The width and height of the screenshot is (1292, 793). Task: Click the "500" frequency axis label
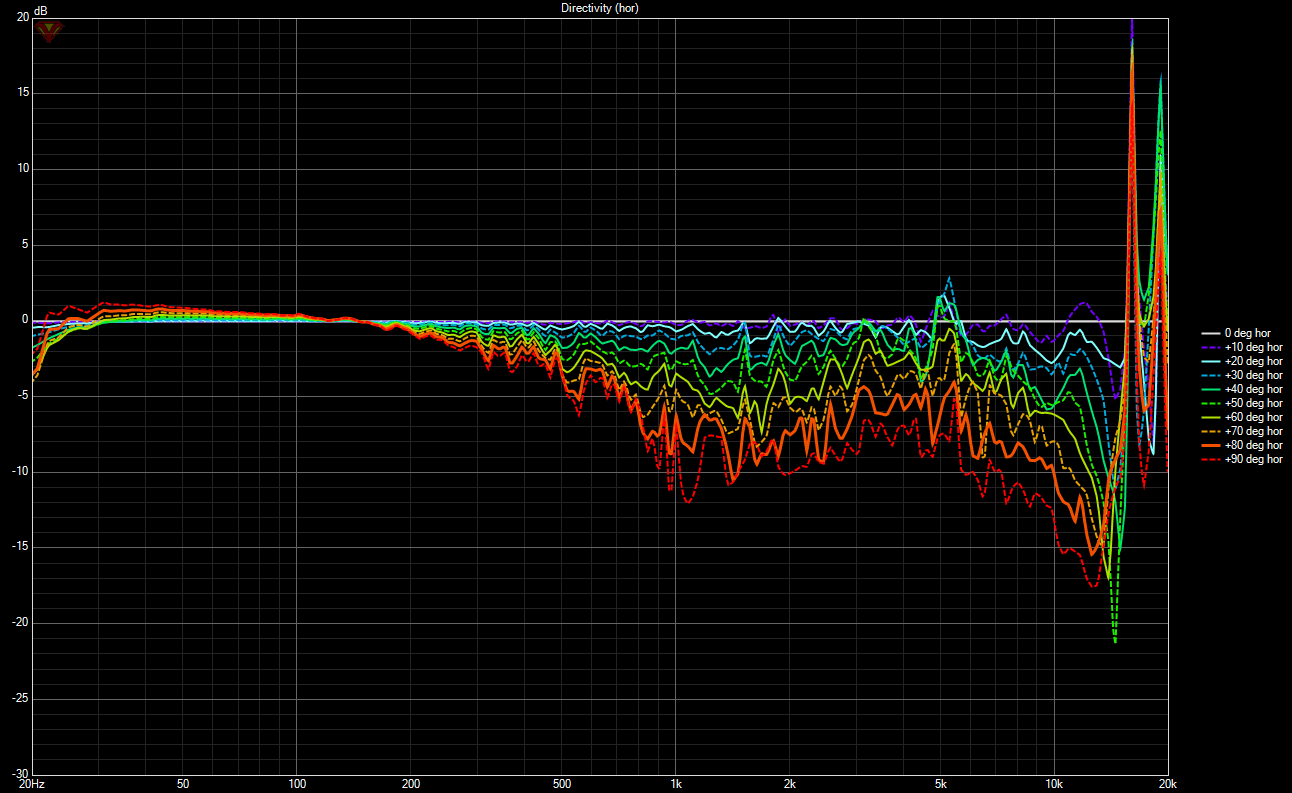pos(561,783)
